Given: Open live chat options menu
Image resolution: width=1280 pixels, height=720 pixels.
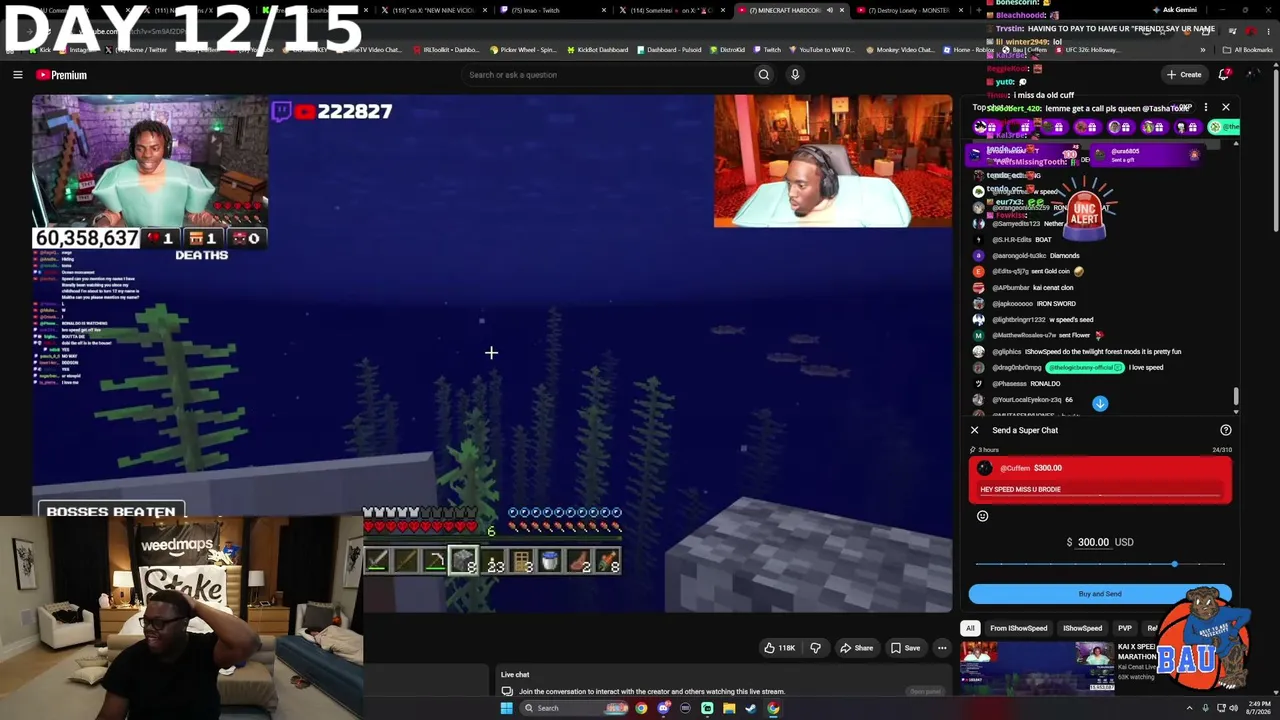Looking at the screenshot, I should coord(1206,107).
